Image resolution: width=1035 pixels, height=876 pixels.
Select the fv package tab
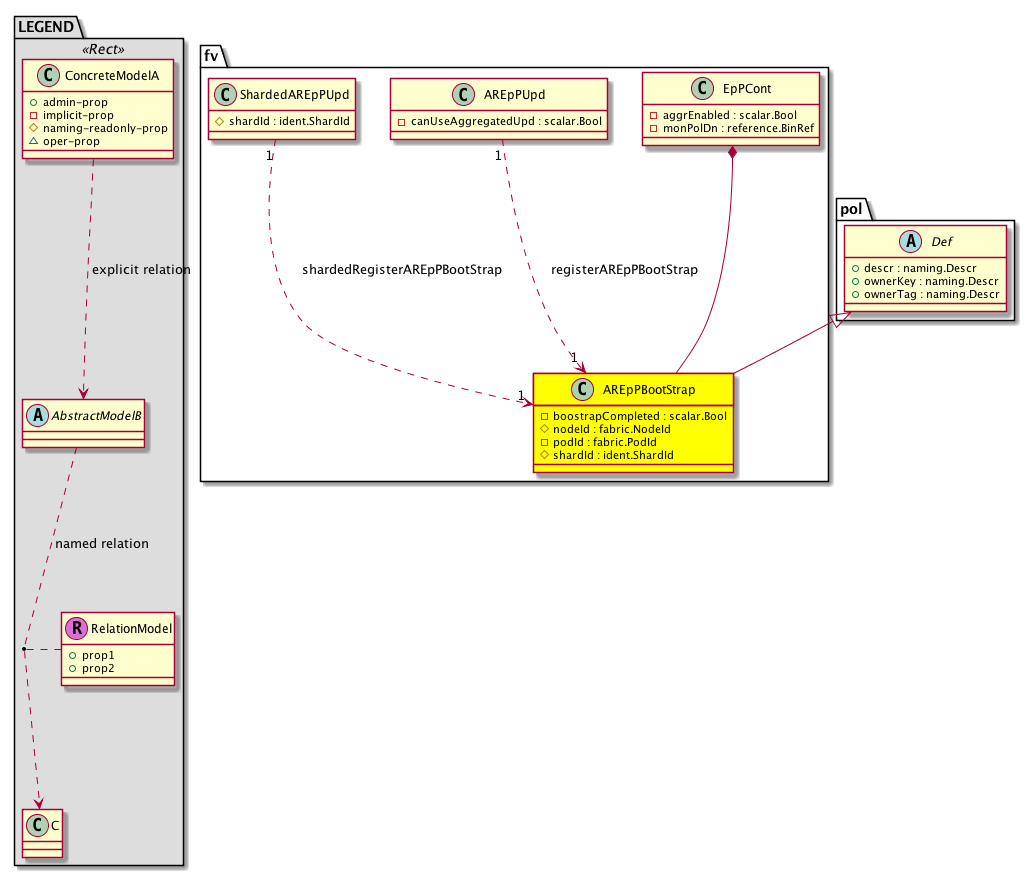211,56
